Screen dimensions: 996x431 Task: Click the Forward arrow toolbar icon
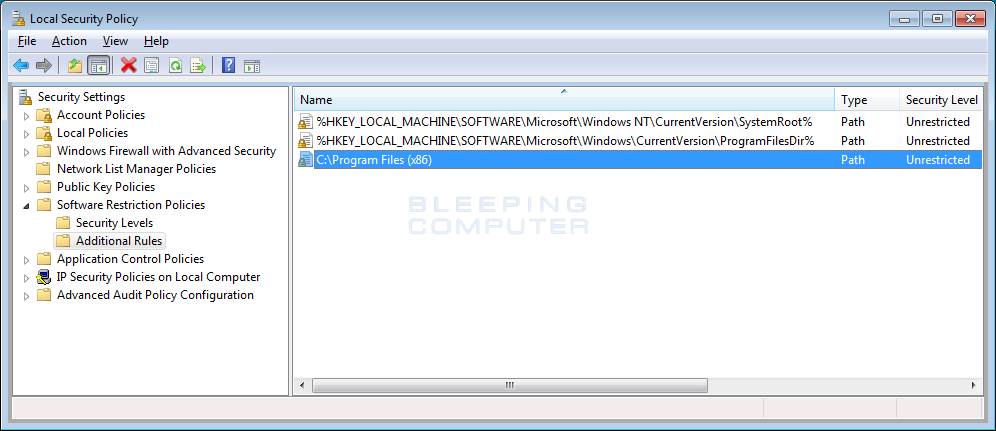[44, 65]
